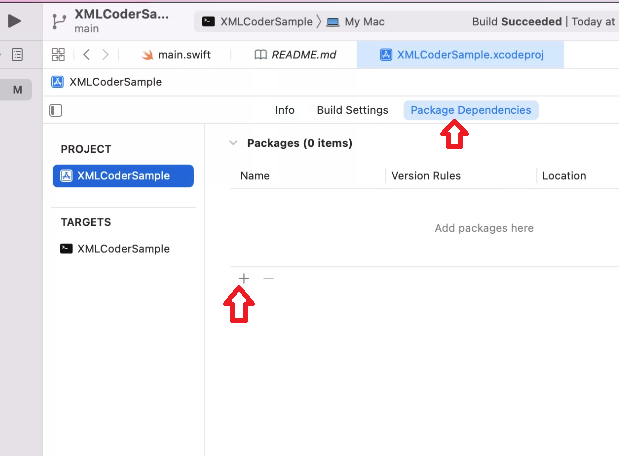Run the project with the play button

point(14,21)
